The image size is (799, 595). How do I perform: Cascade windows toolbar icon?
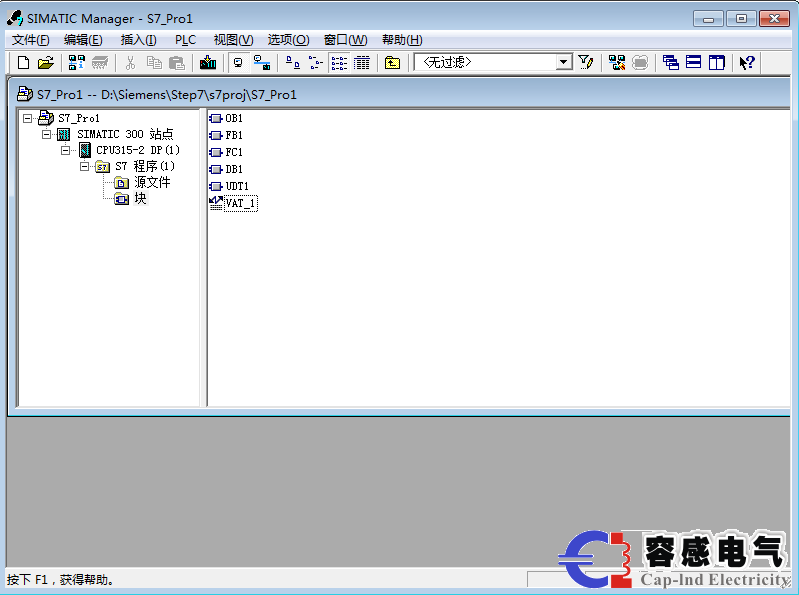[x=671, y=63]
